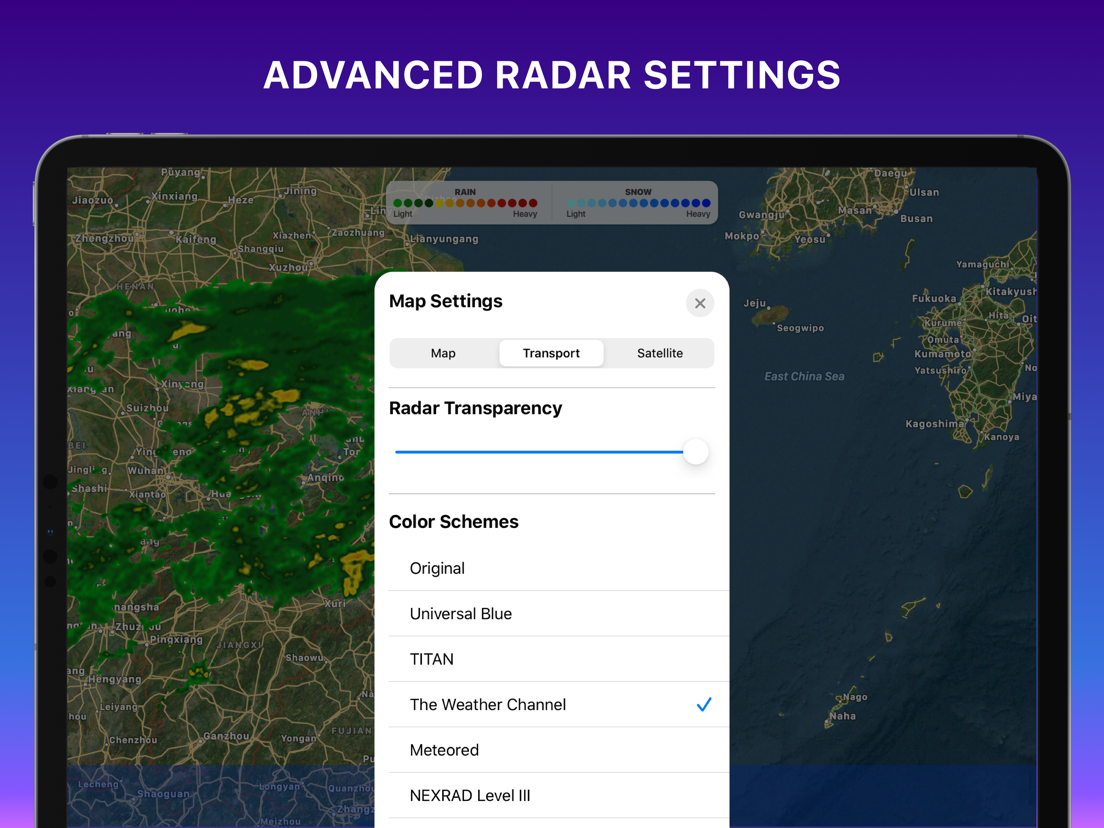This screenshot has width=1104, height=828.
Task: Select The Weather Channel color scheme
Action: 558,705
